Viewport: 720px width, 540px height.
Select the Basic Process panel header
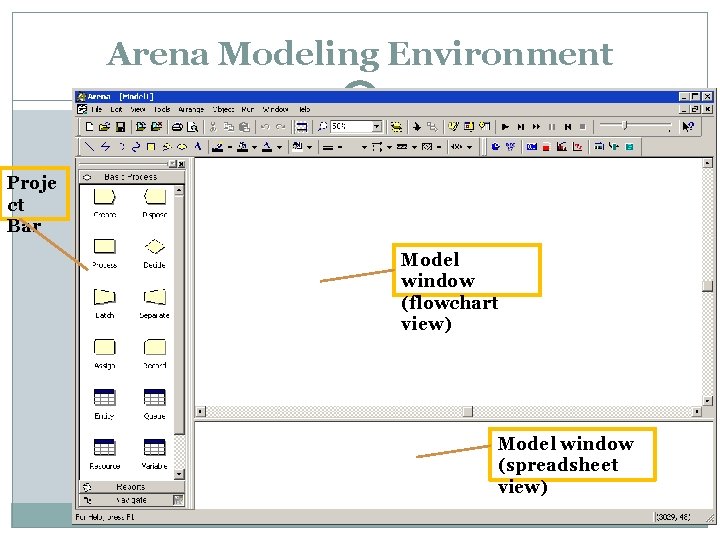point(132,177)
